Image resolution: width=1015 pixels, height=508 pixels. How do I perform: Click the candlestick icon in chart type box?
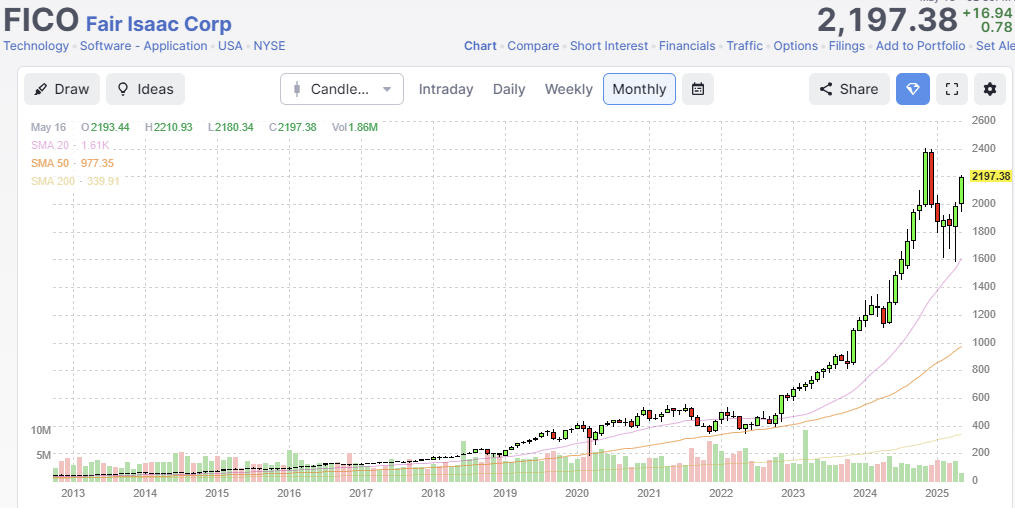pyautogui.click(x=298, y=89)
